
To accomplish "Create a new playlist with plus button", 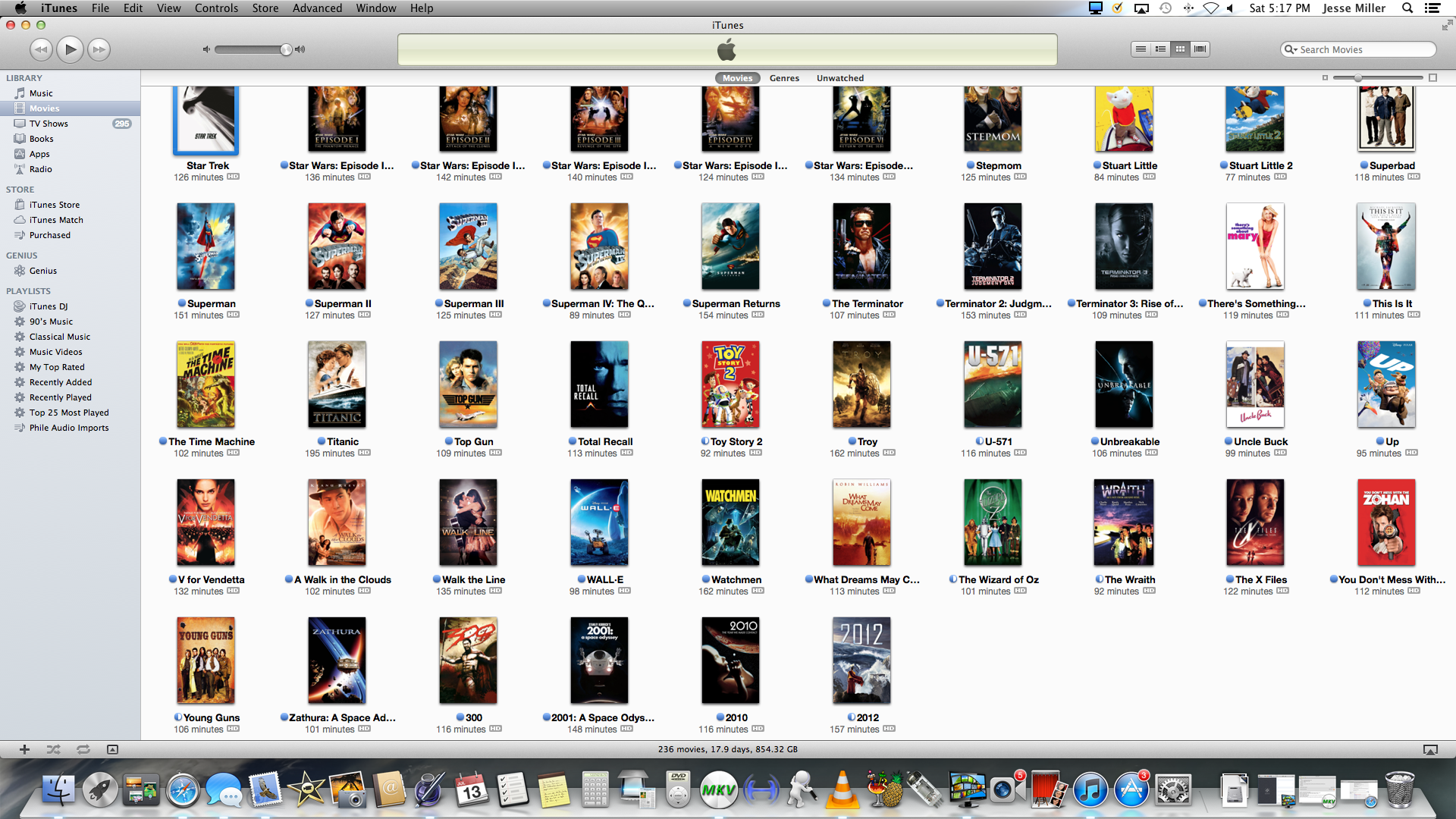I will (x=24, y=749).
